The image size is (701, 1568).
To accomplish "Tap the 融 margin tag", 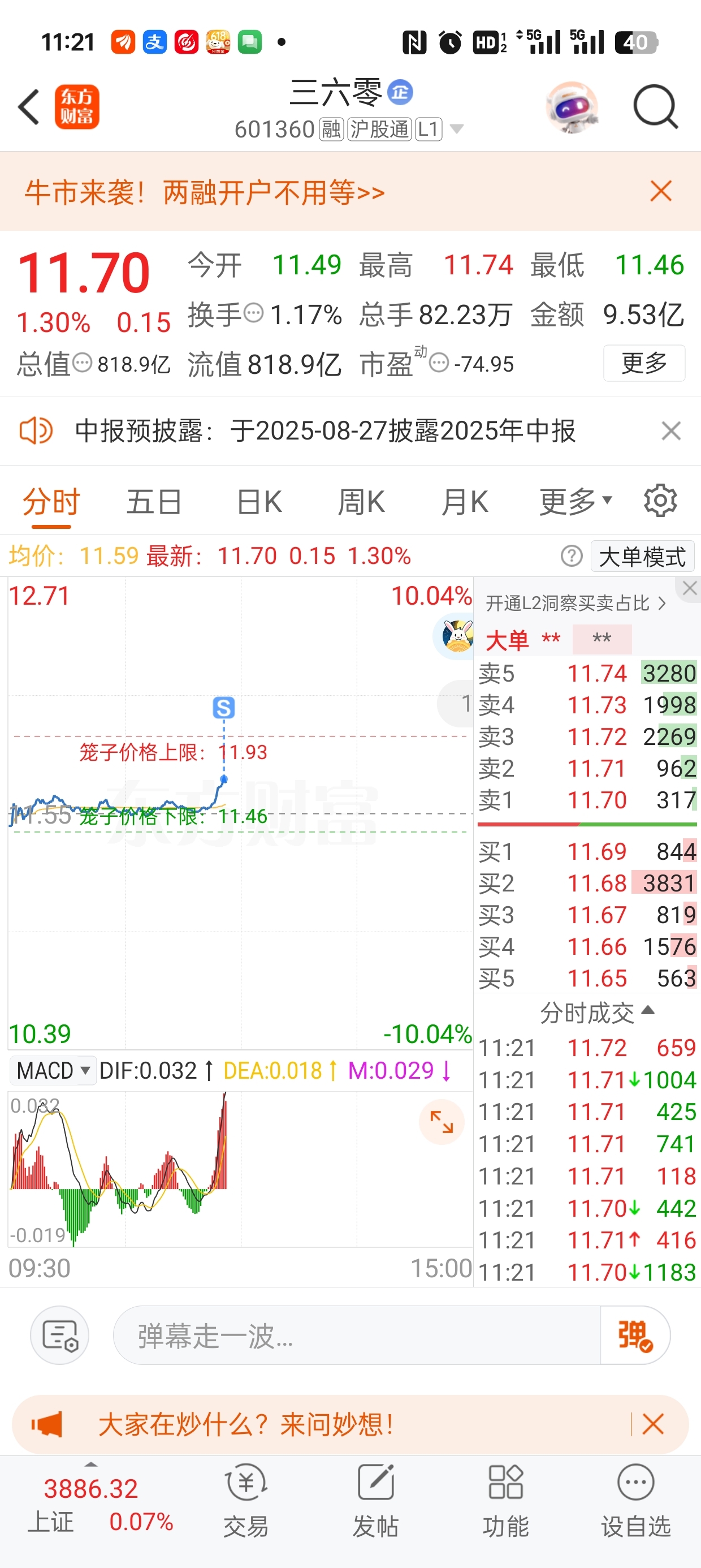I will pyautogui.click(x=332, y=129).
